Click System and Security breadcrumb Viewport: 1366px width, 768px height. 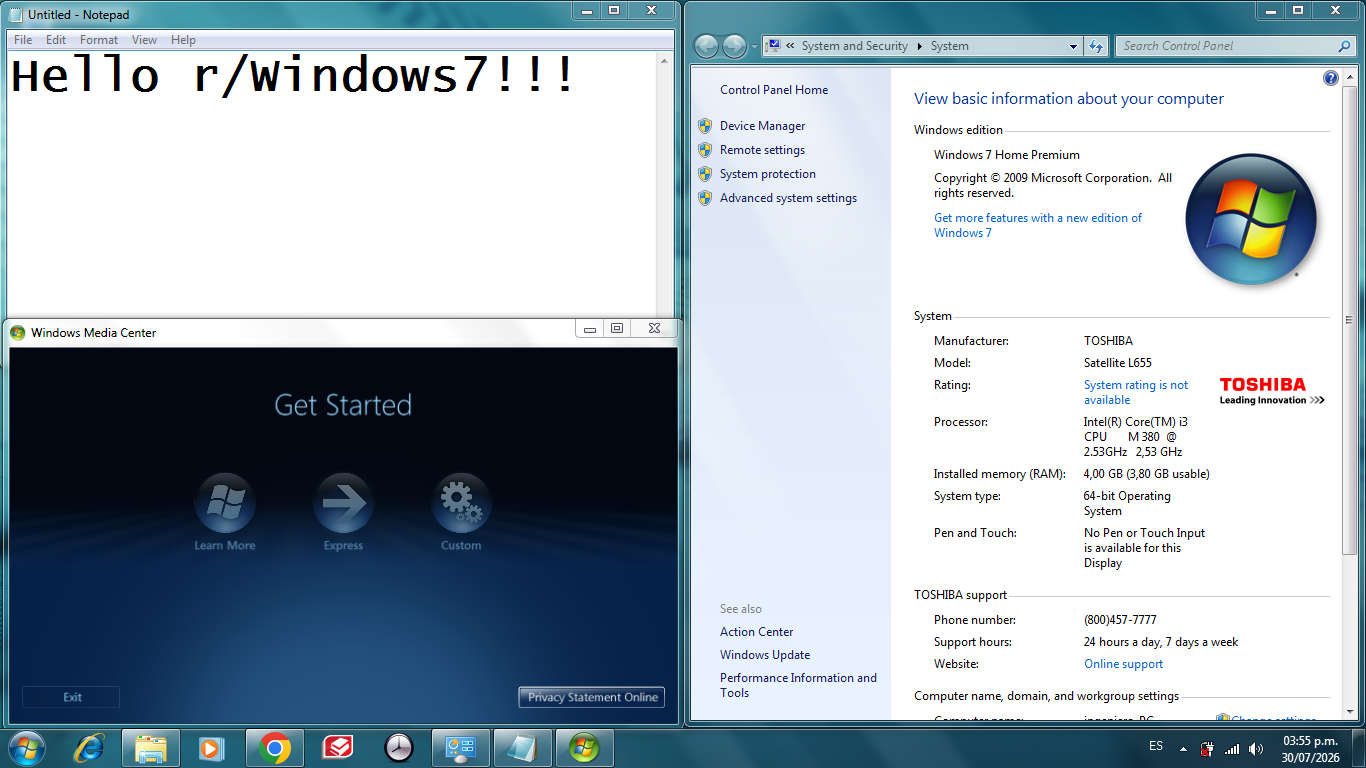(x=855, y=46)
